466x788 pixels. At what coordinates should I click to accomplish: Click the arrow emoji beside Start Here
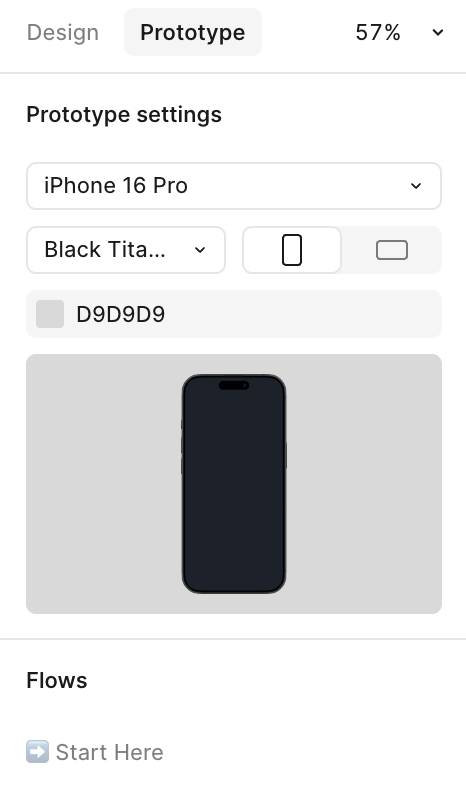coord(37,752)
